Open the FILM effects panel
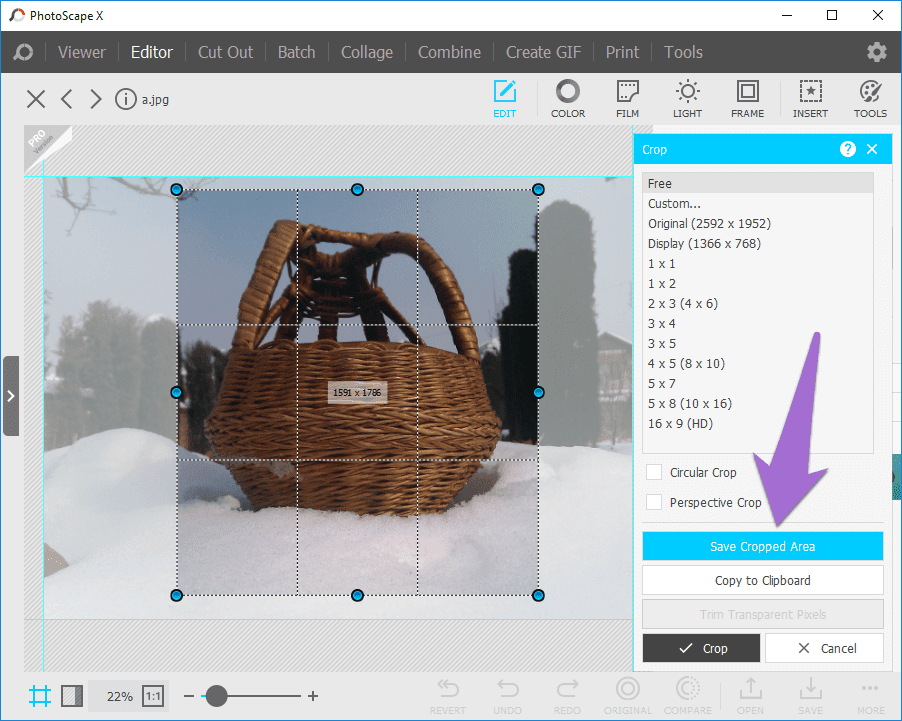The width and height of the screenshot is (902, 721). point(627,98)
